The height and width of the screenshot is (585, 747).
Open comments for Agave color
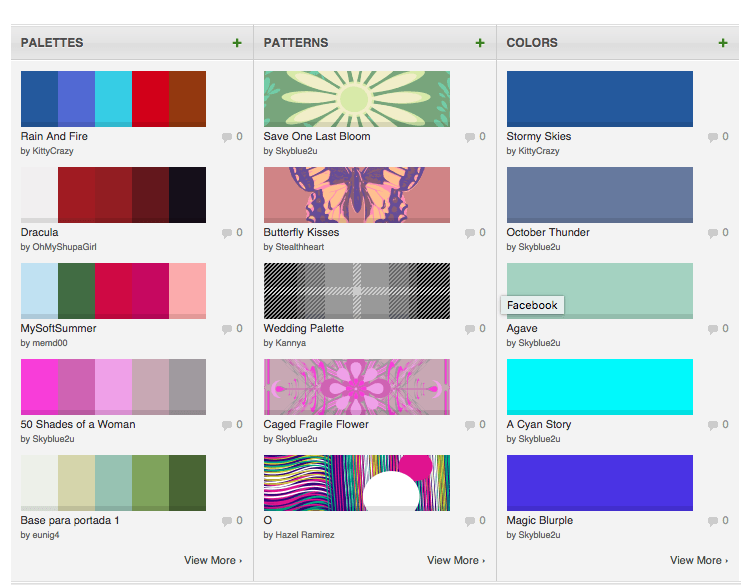(718, 329)
